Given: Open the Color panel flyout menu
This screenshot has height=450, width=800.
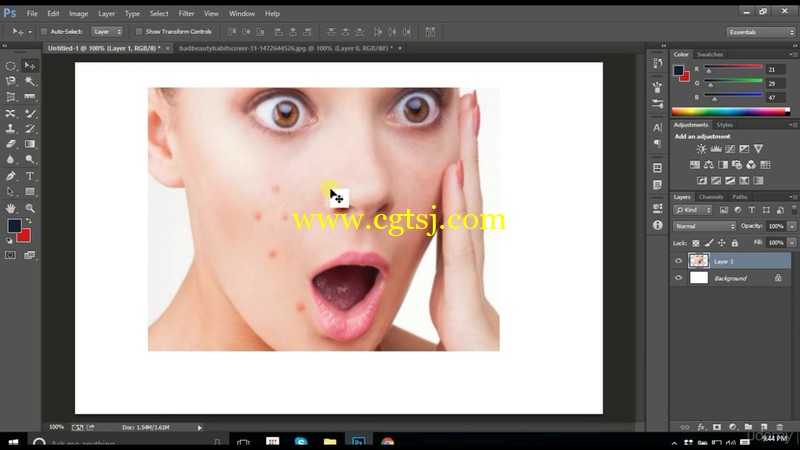Looking at the screenshot, I should [793, 54].
